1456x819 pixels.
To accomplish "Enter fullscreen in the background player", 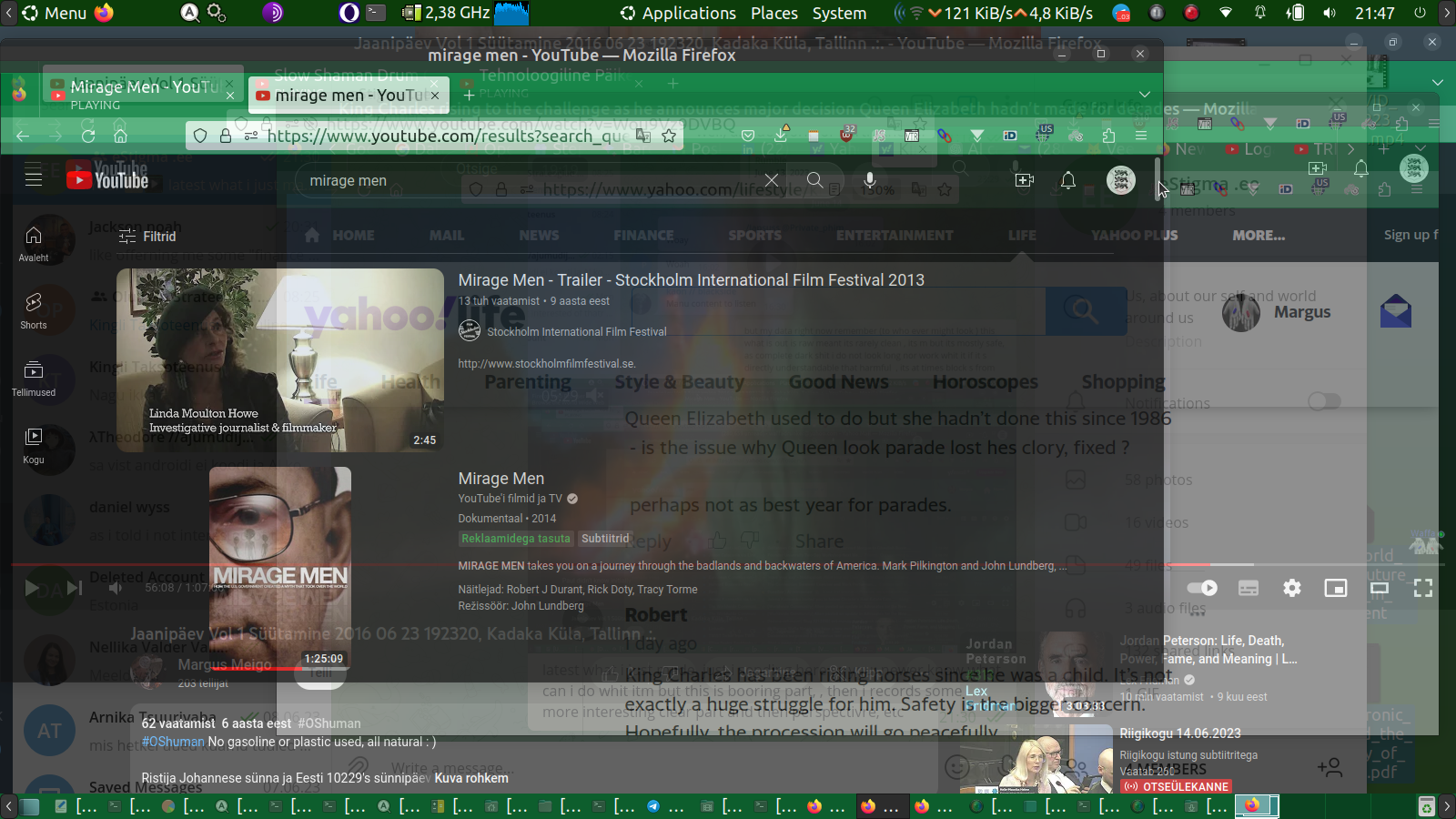I will 1423,588.
